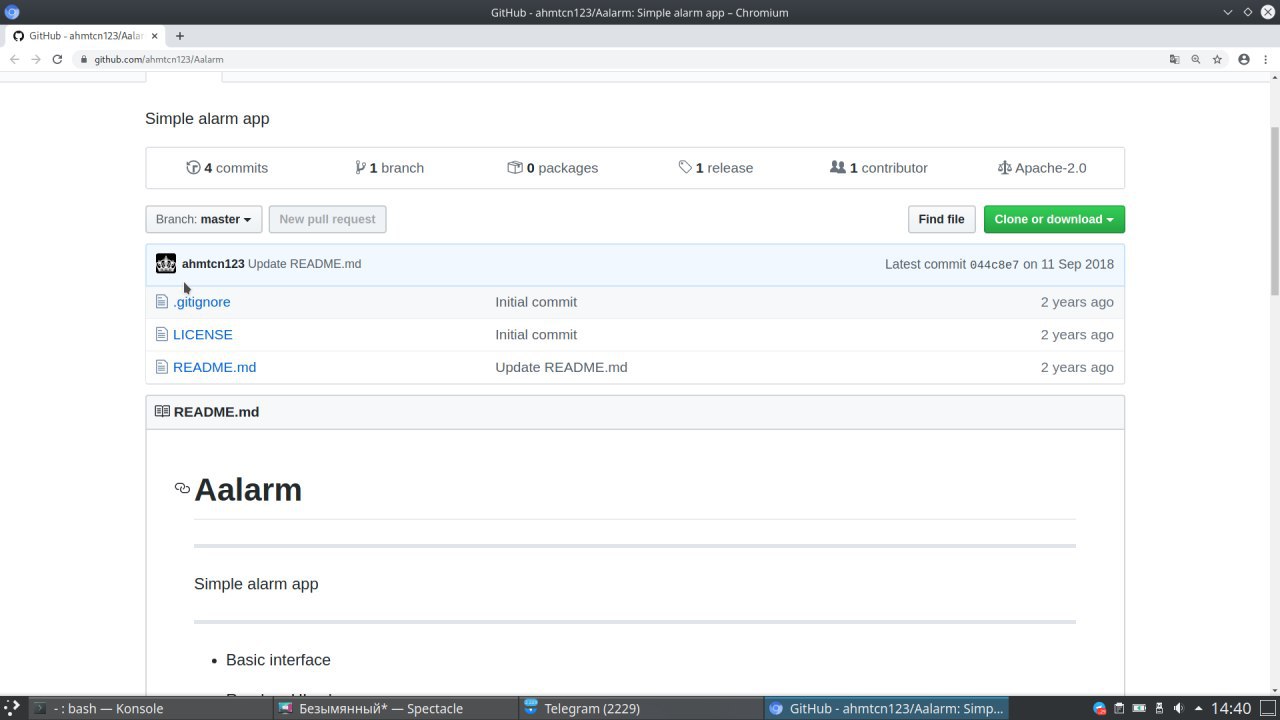Click the 2 years ago text for LICENSE
1280x720 pixels.
(1077, 334)
